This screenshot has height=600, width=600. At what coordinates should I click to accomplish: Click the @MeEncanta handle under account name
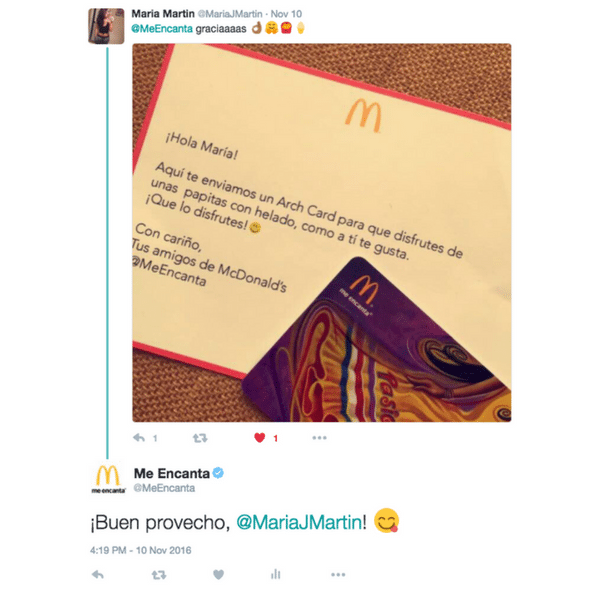(x=164, y=488)
